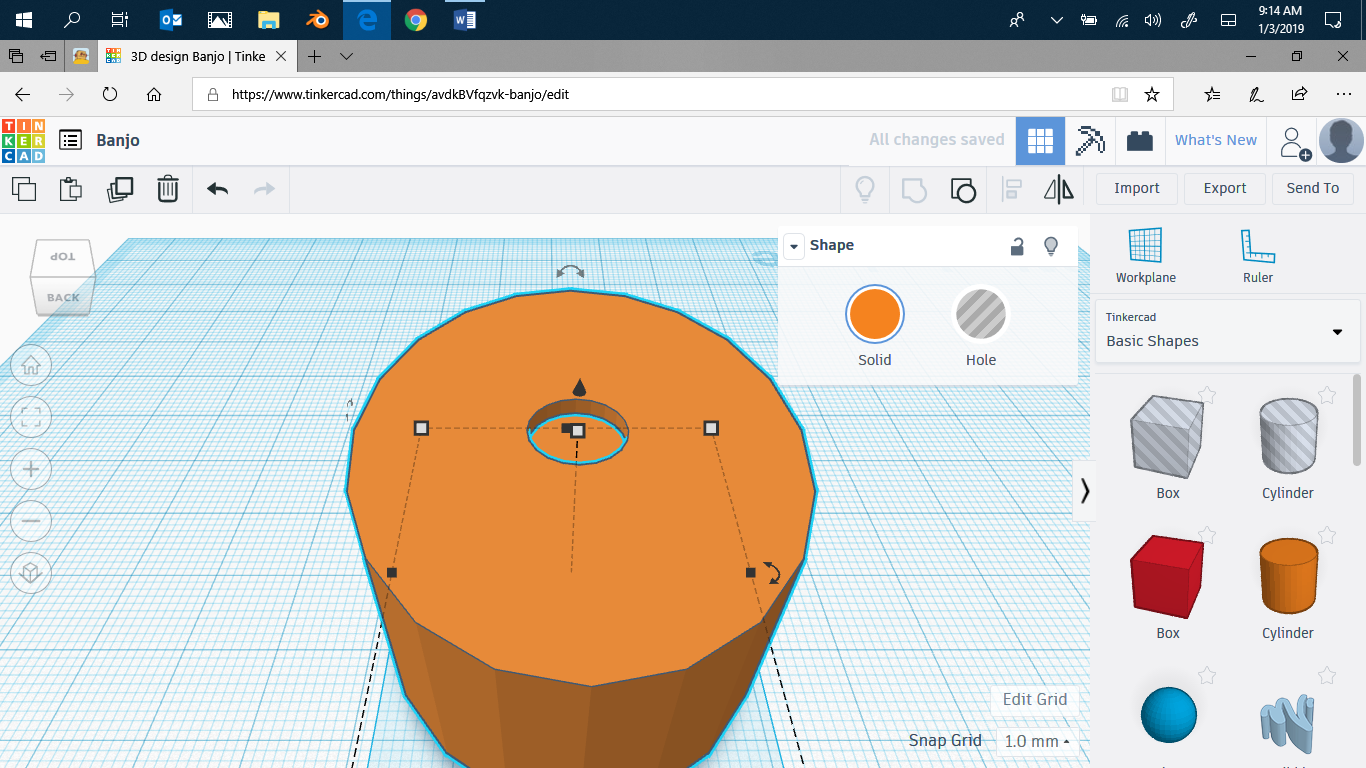The height and width of the screenshot is (768, 1366).
Task: Favorite the red Box shape star
Action: (x=1207, y=535)
